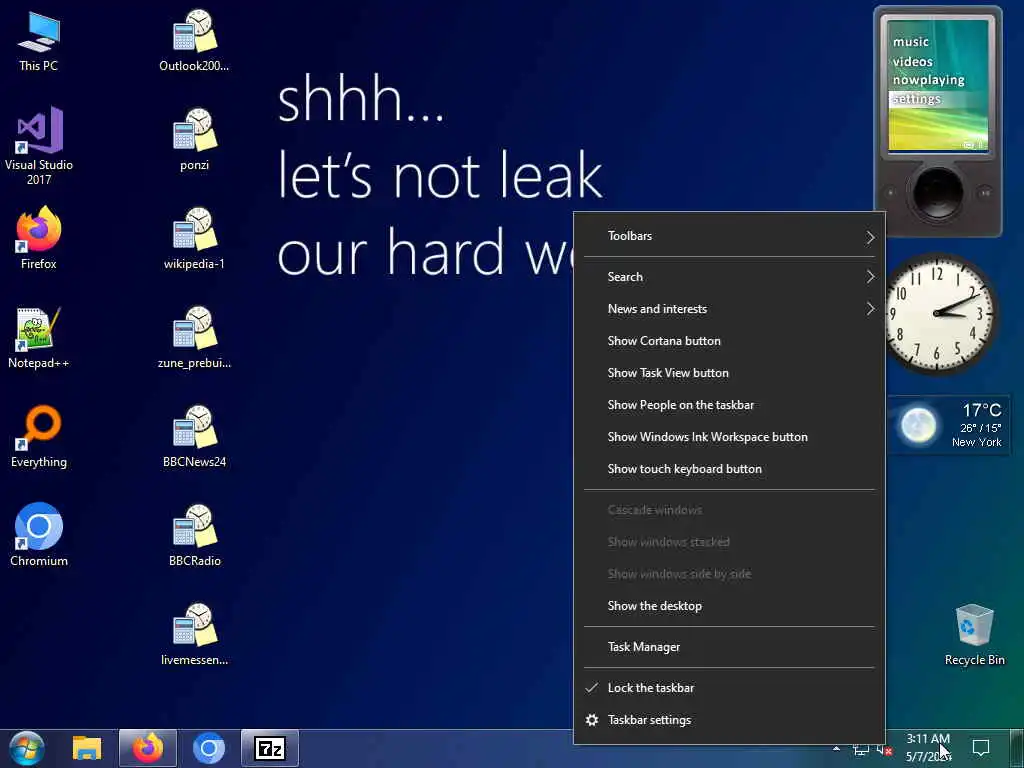This screenshot has width=1024, height=768.
Task: Open Task Manager from context menu
Action: coord(729,647)
